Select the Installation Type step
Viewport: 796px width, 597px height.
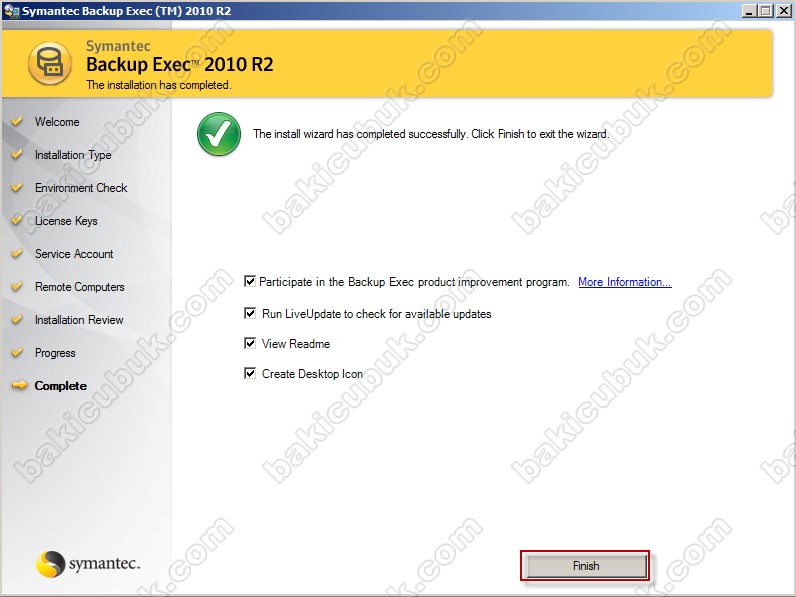73,155
